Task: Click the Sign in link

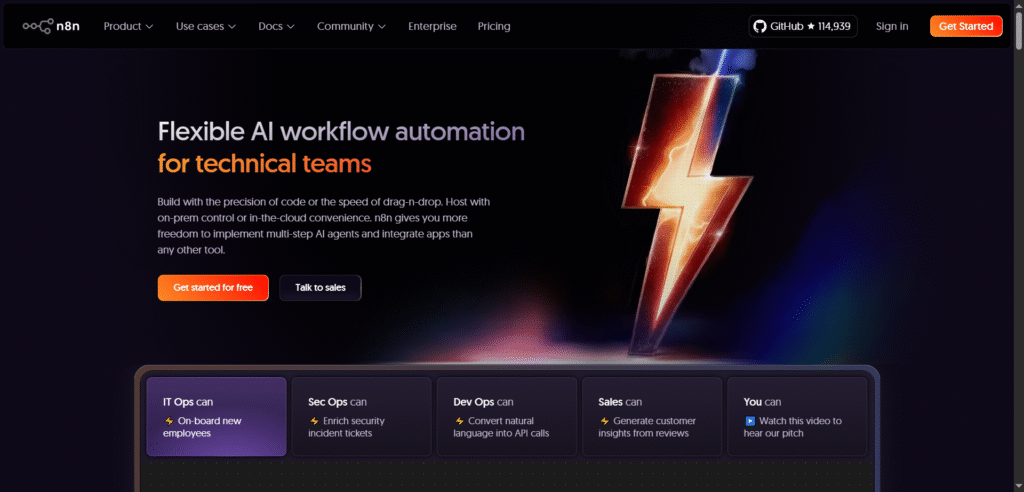Action: coord(892,26)
